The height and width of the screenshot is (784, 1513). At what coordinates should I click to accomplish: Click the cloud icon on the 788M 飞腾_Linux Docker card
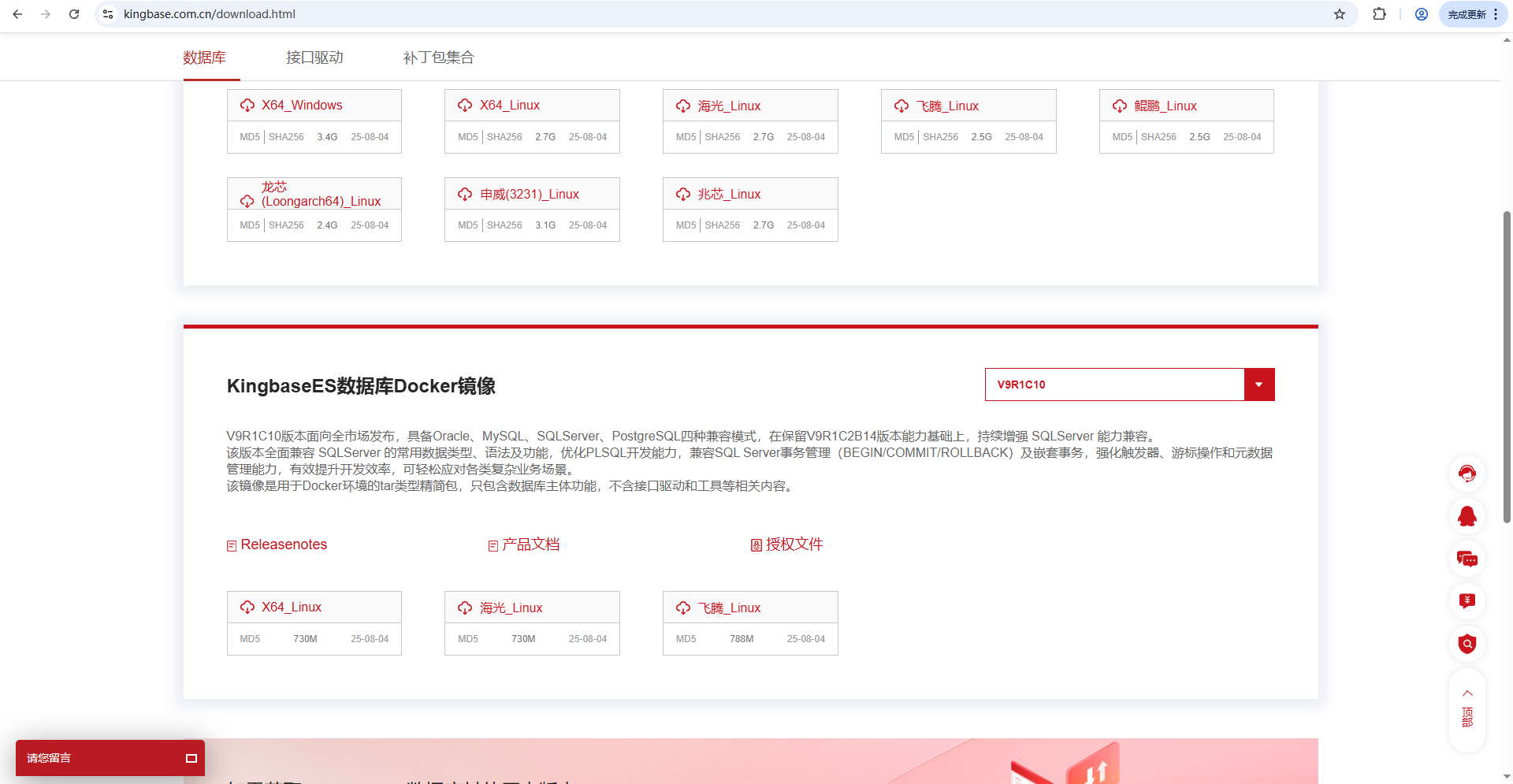(x=683, y=608)
